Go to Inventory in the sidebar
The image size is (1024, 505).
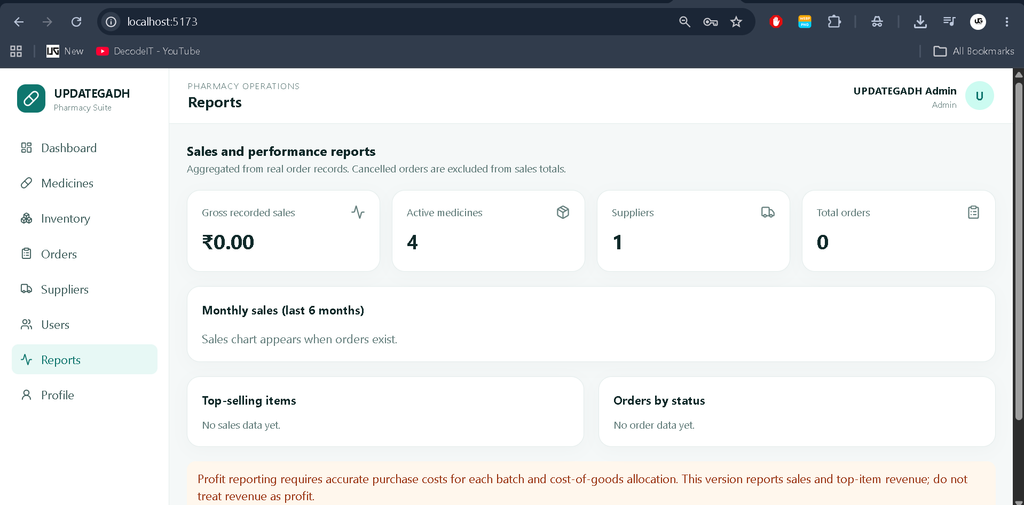84,219
